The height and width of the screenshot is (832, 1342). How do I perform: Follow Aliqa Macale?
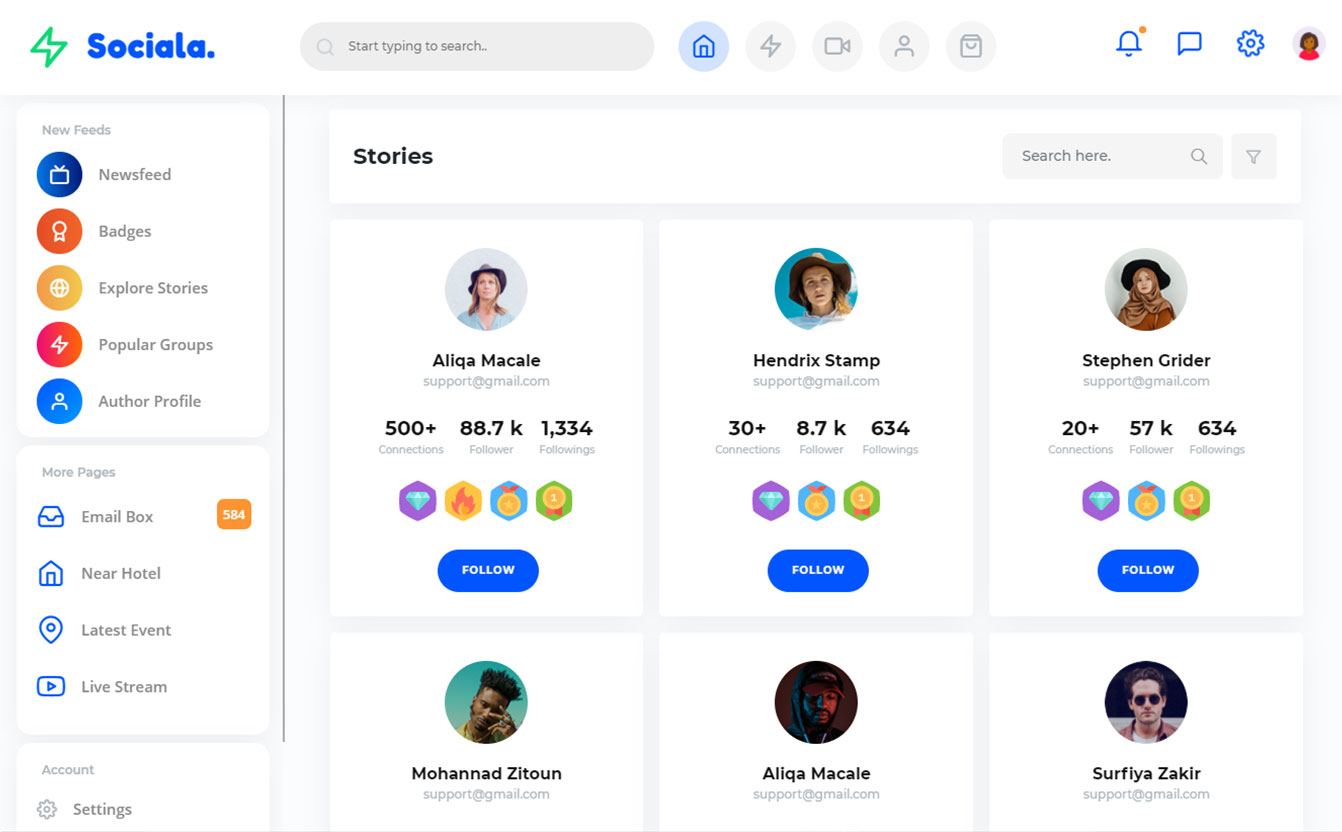(488, 570)
